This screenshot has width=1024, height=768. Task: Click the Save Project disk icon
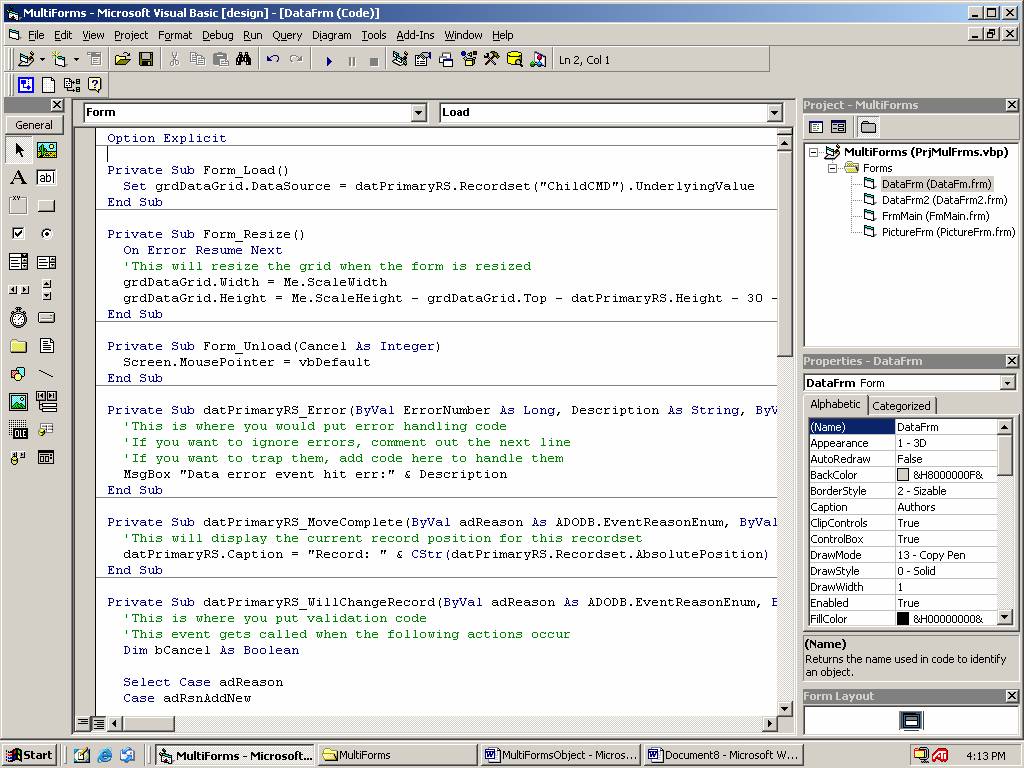tap(146, 60)
